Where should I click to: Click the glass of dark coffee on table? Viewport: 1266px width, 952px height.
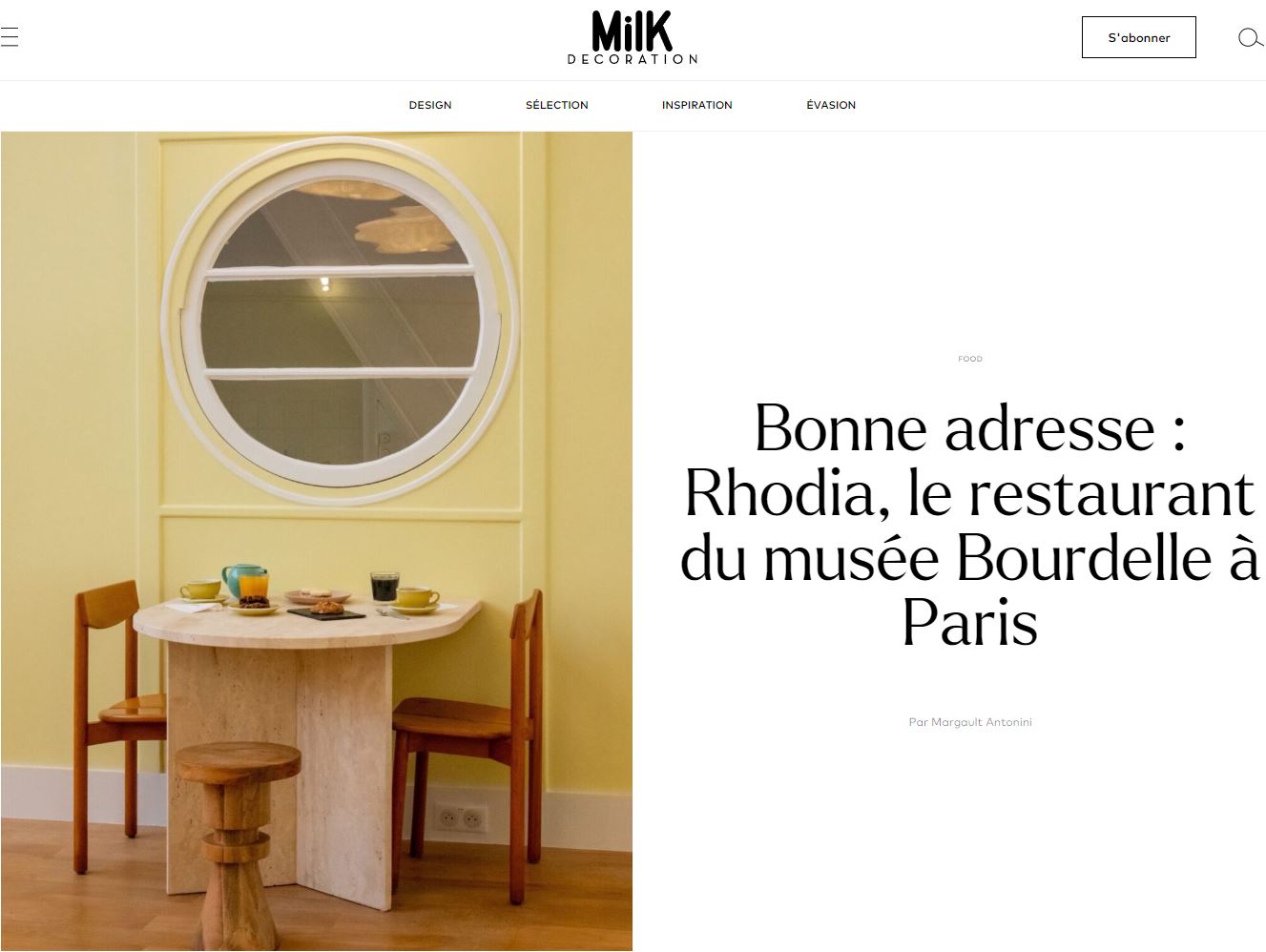(384, 586)
